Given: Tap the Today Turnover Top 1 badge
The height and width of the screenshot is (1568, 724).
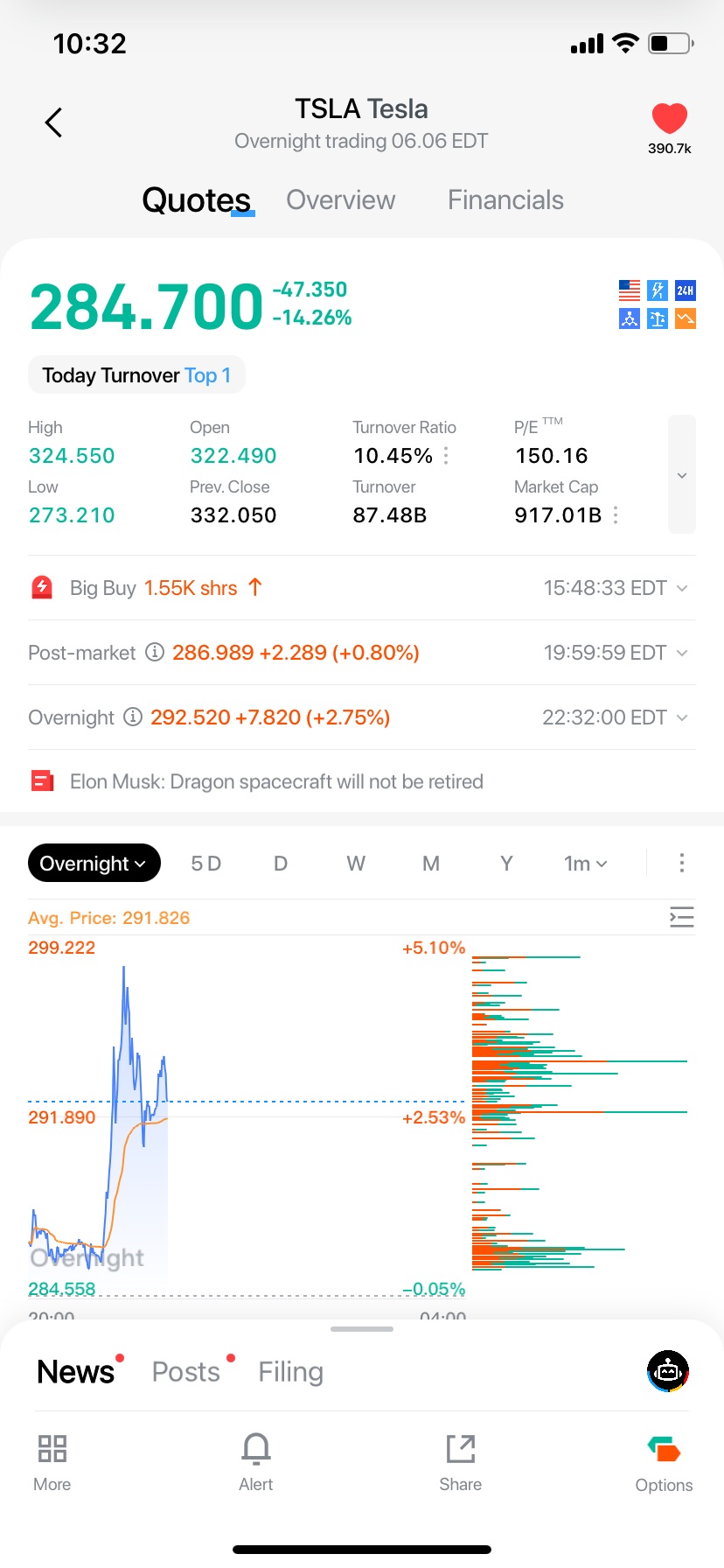Looking at the screenshot, I should pyautogui.click(x=136, y=375).
